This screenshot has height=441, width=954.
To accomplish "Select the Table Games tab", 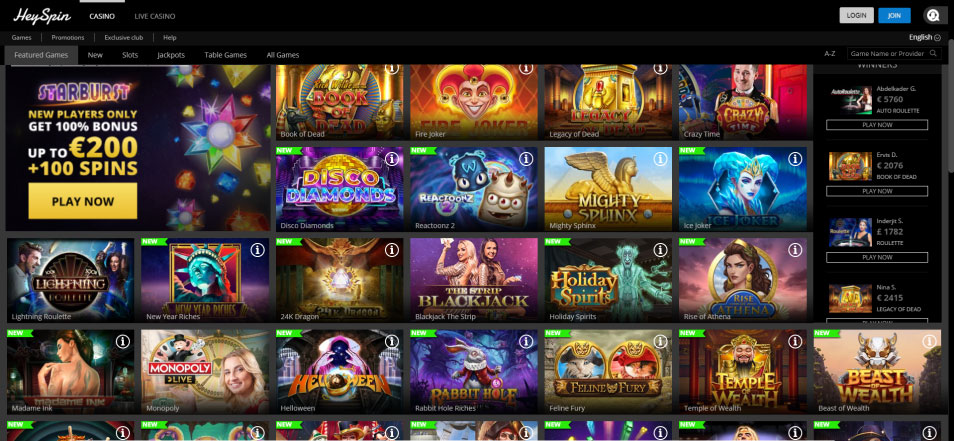I will tap(226, 55).
